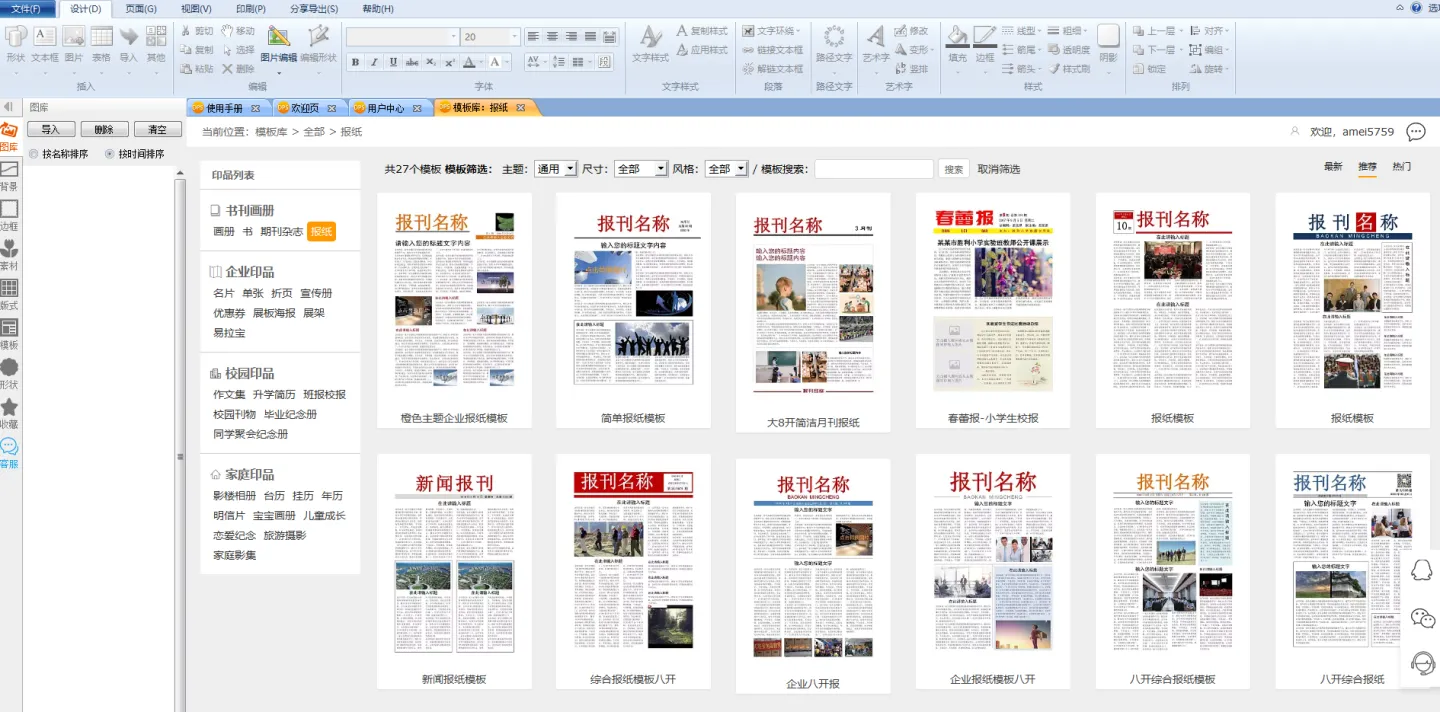The image size is (1440, 712).
Task: Select 按名称排序 sort by name radio
Action: (x=34, y=154)
